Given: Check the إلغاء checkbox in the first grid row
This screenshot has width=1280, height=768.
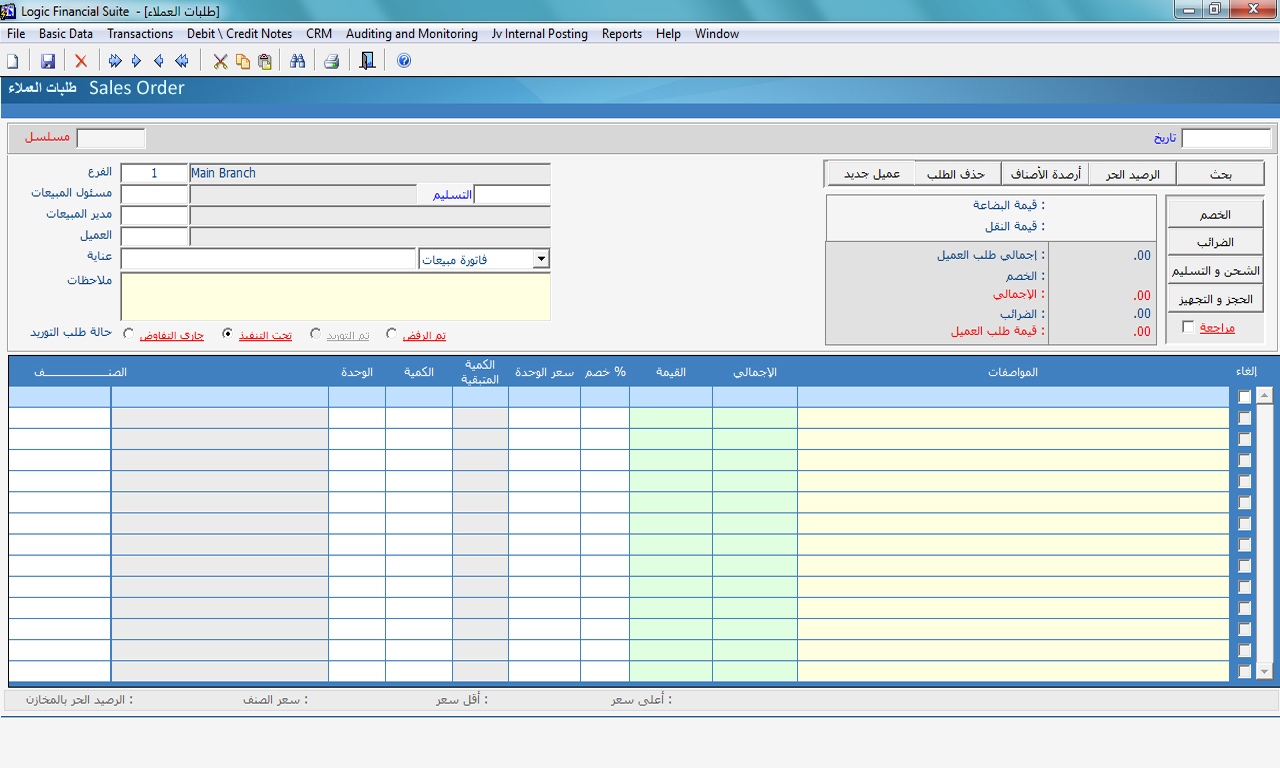Looking at the screenshot, I should pyautogui.click(x=1244, y=397).
